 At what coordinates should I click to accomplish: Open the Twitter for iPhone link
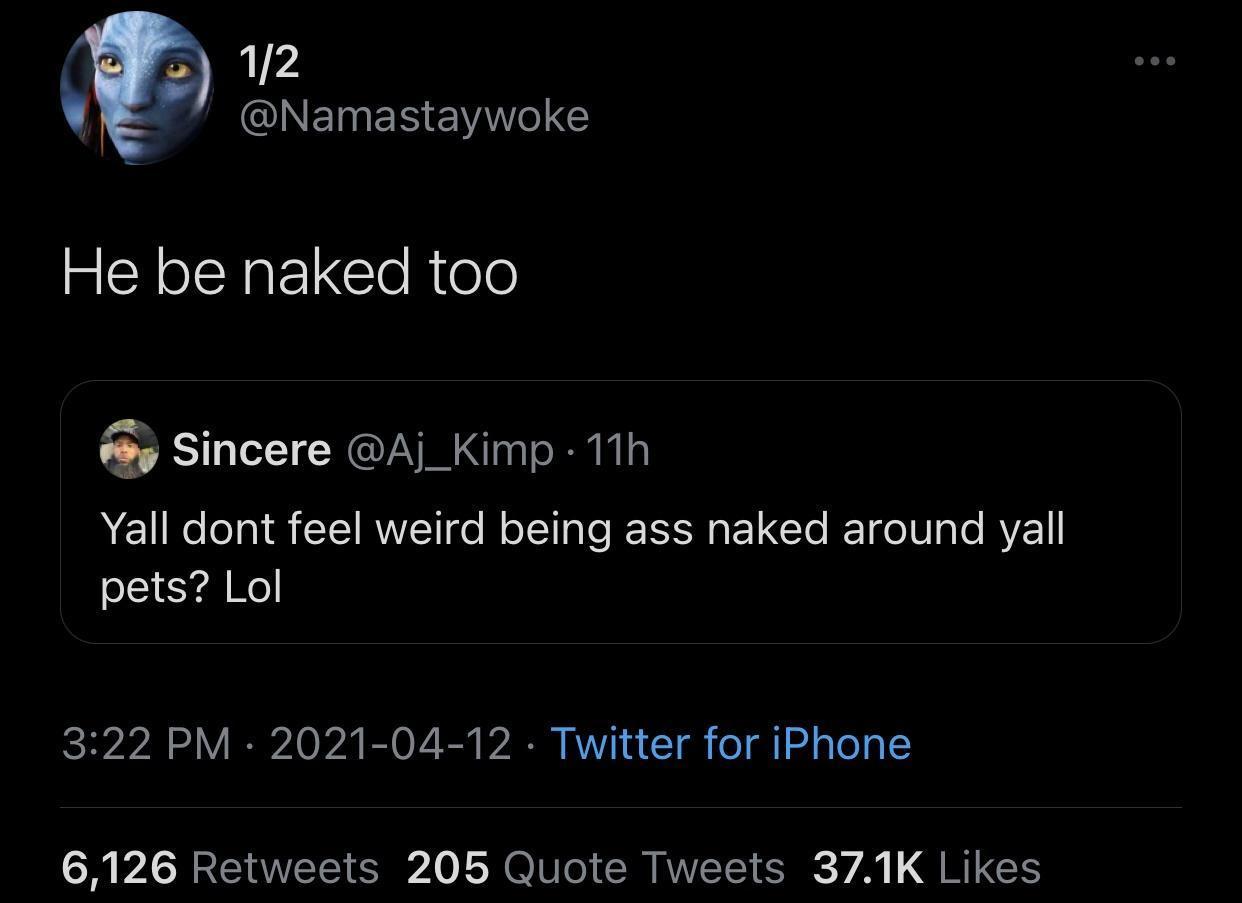coord(730,744)
